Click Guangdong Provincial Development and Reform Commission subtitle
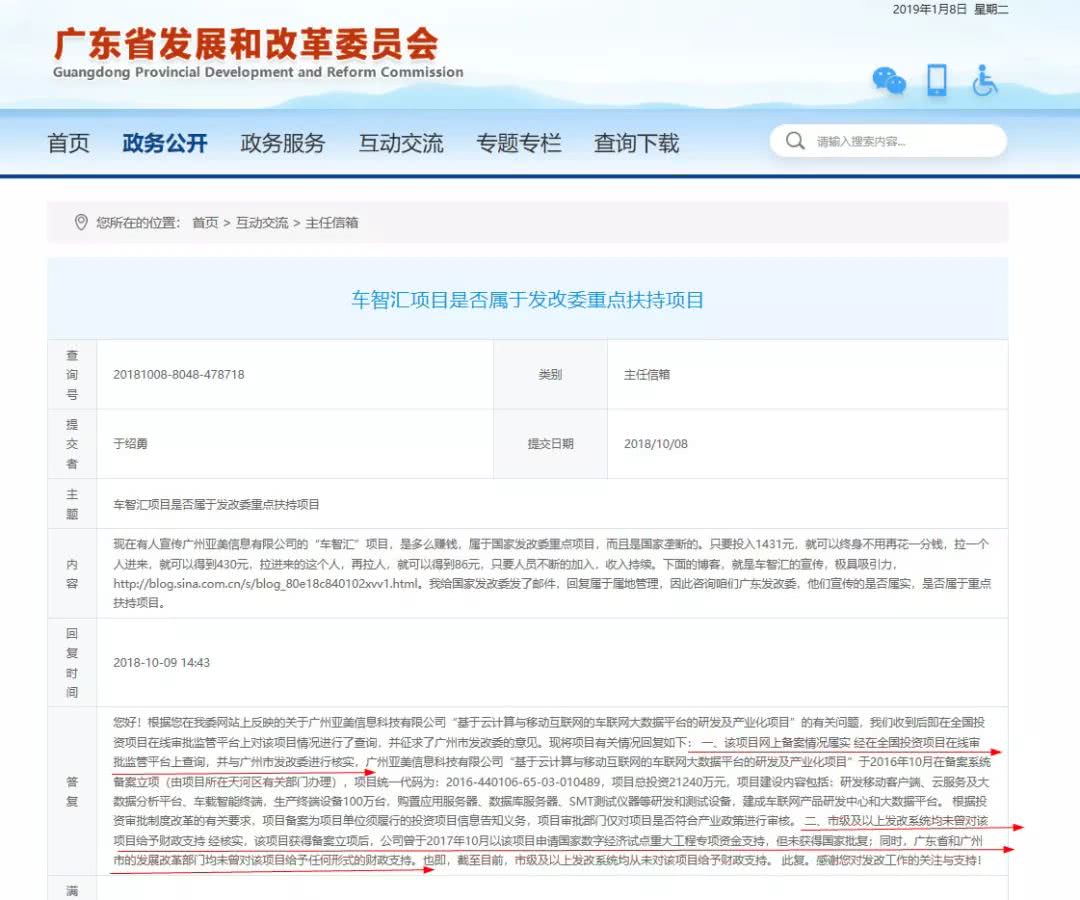This screenshot has height=900, width=1080. click(258, 72)
